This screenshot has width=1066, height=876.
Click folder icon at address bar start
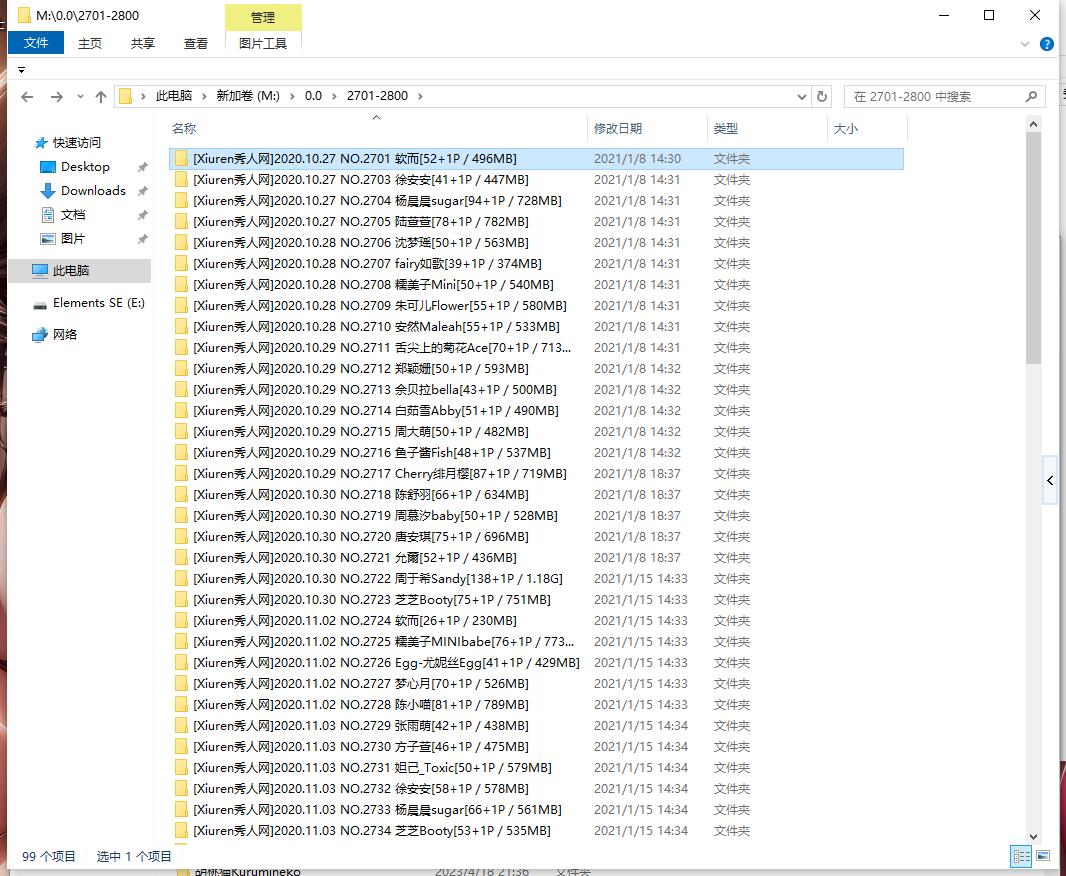point(126,97)
